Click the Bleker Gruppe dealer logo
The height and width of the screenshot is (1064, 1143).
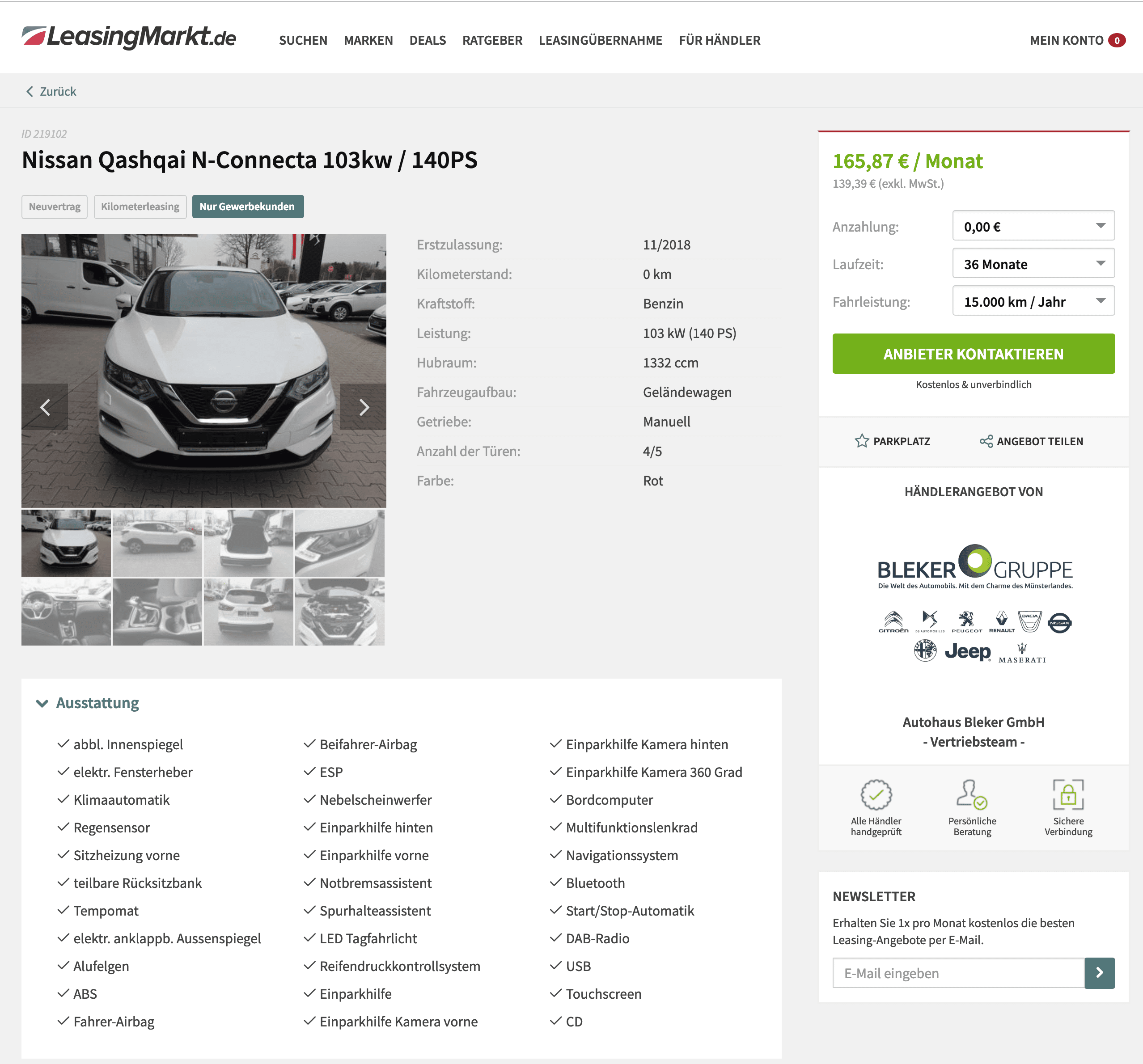pos(974,567)
